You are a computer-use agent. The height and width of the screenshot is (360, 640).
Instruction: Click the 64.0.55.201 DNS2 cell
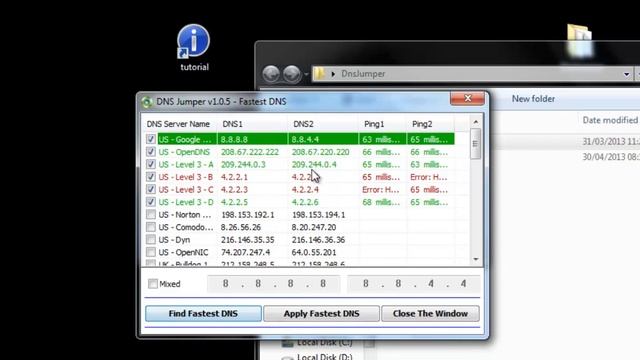(314, 252)
